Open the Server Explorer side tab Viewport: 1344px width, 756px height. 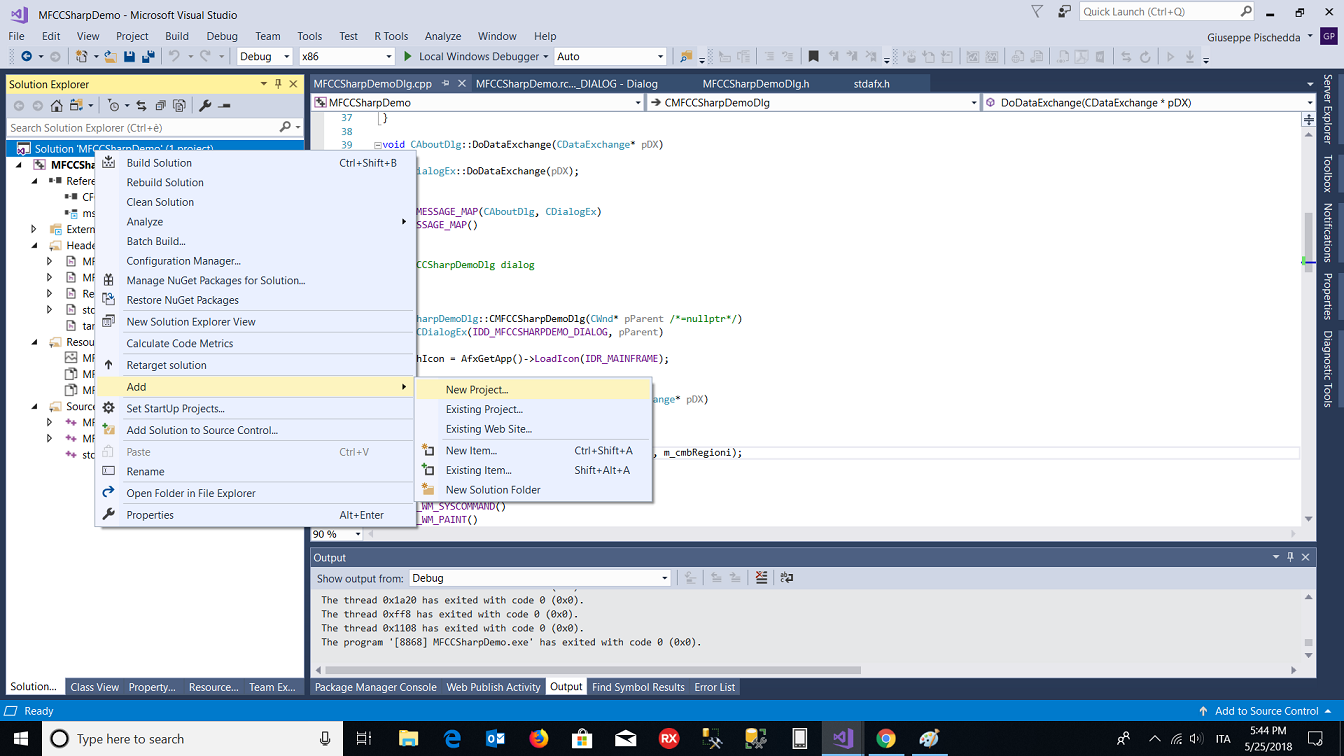coord(1328,109)
